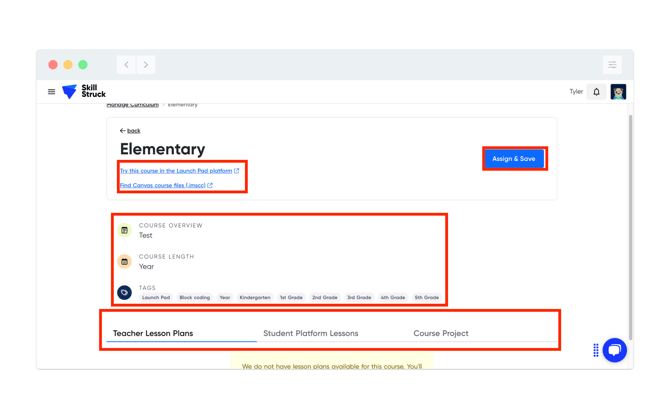This screenshot has height=418, width=670.
Task: Select the Teacher Lesson Plans tab
Action: pyautogui.click(x=153, y=333)
